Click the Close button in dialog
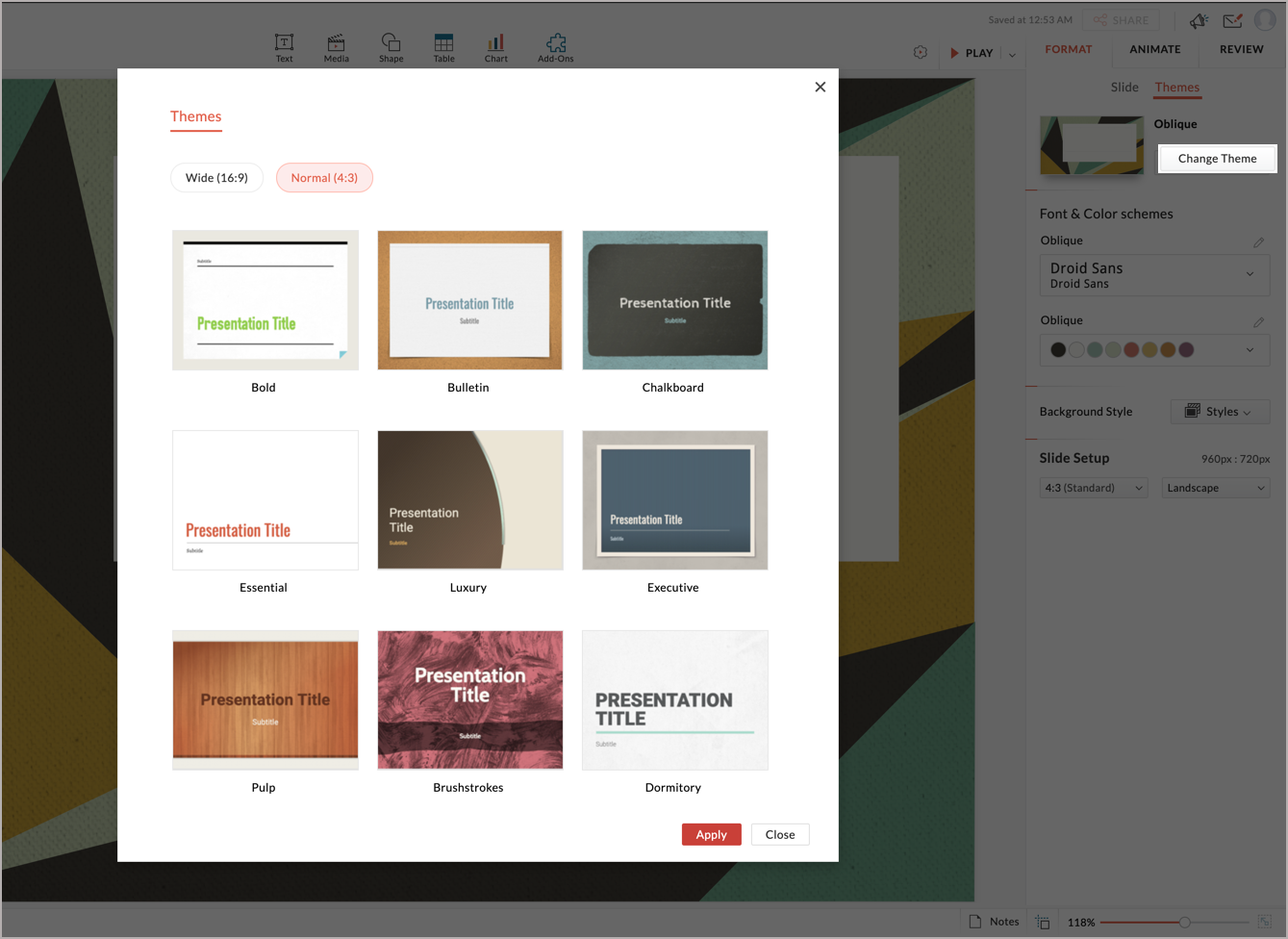 pos(780,834)
